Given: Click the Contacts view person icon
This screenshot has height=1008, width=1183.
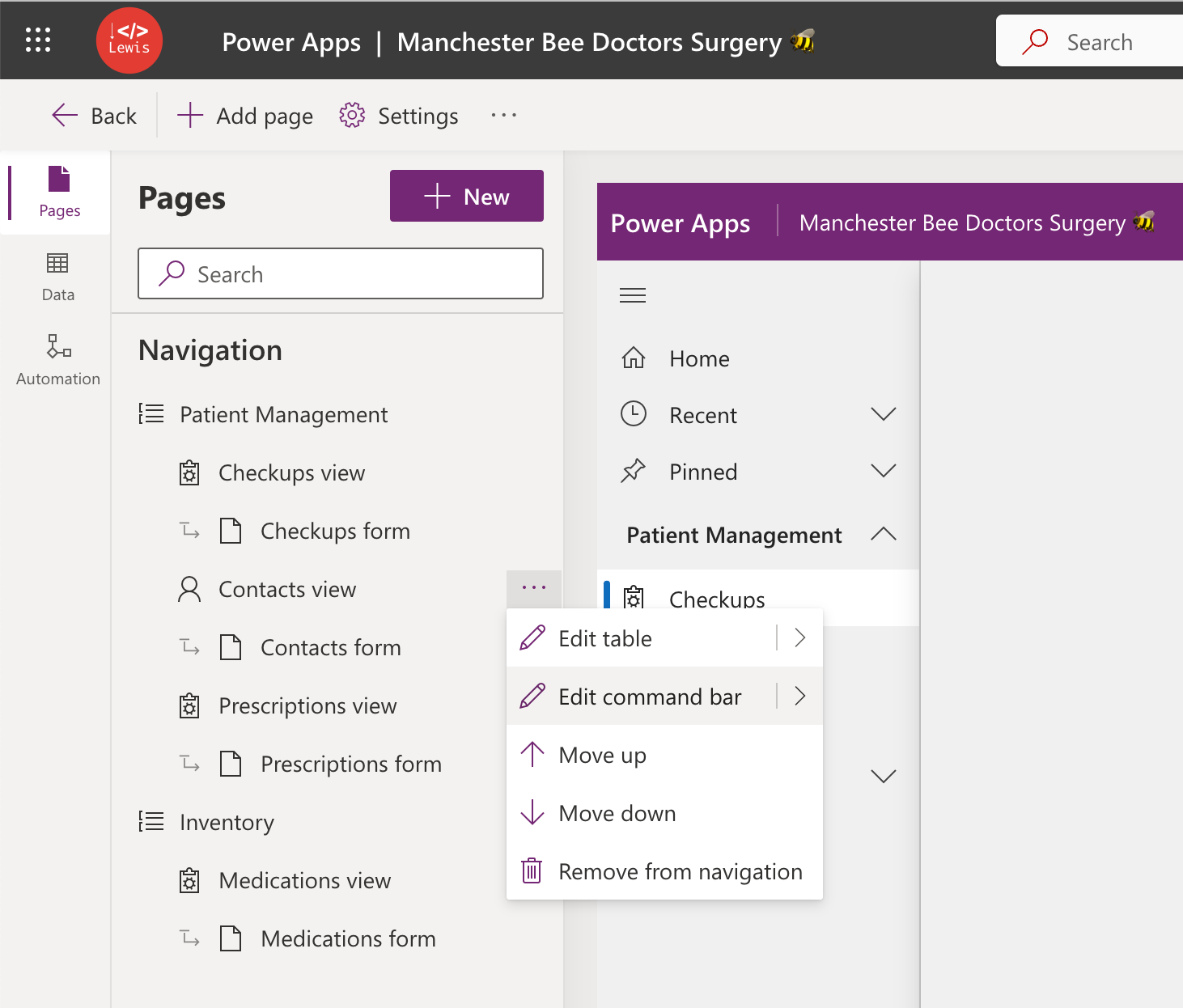Looking at the screenshot, I should 189,589.
